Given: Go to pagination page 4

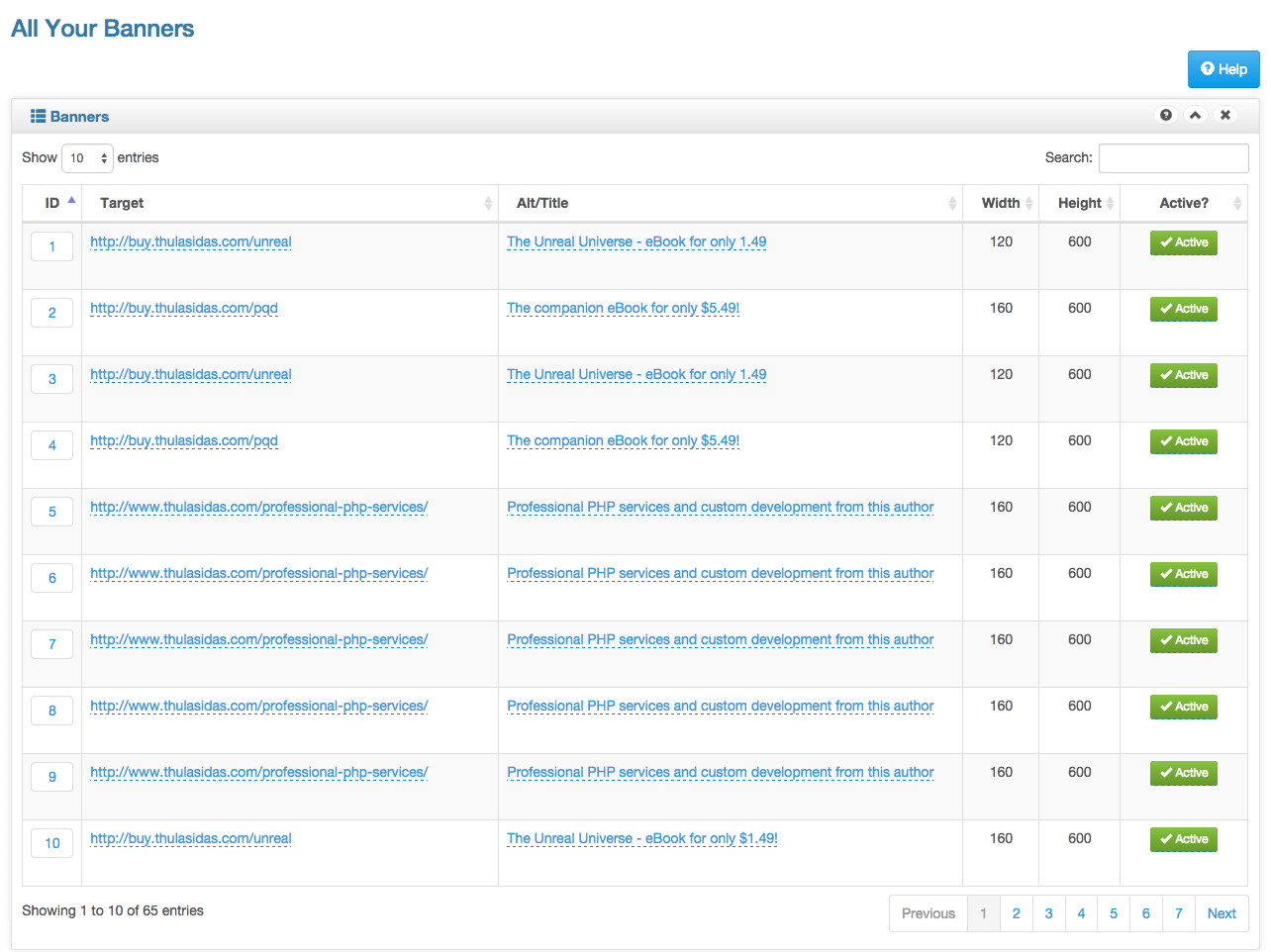Looking at the screenshot, I should click(x=1081, y=913).
